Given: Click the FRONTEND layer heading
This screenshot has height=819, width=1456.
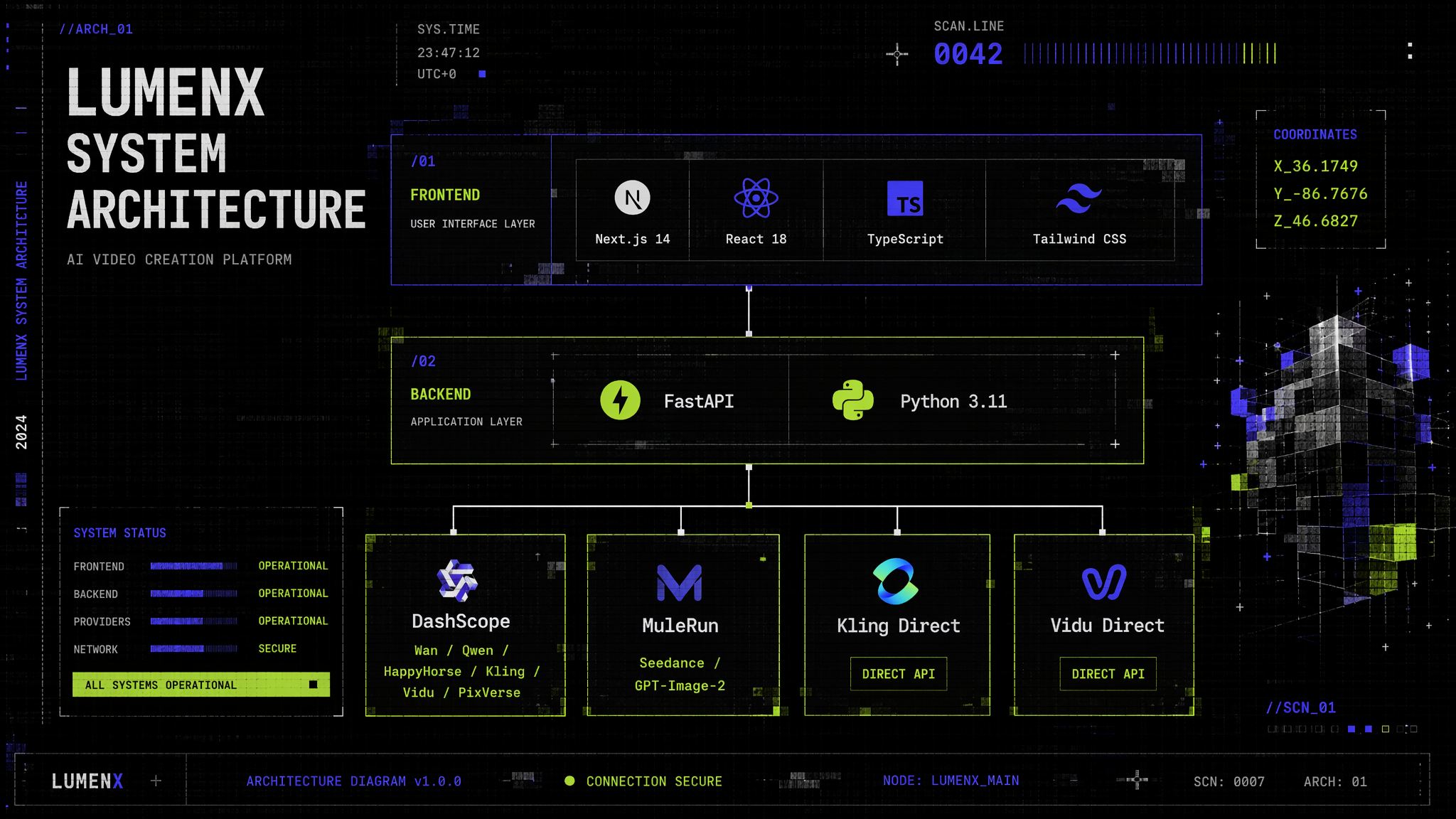Looking at the screenshot, I should pyautogui.click(x=445, y=195).
